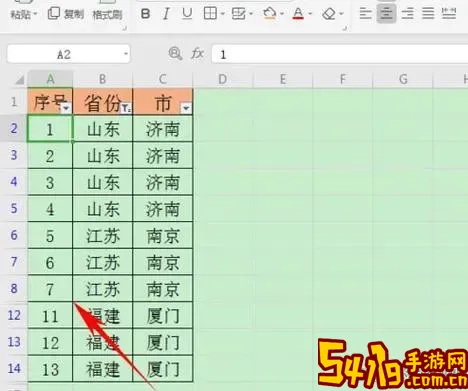Click the 市 header cell

coord(163,102)
